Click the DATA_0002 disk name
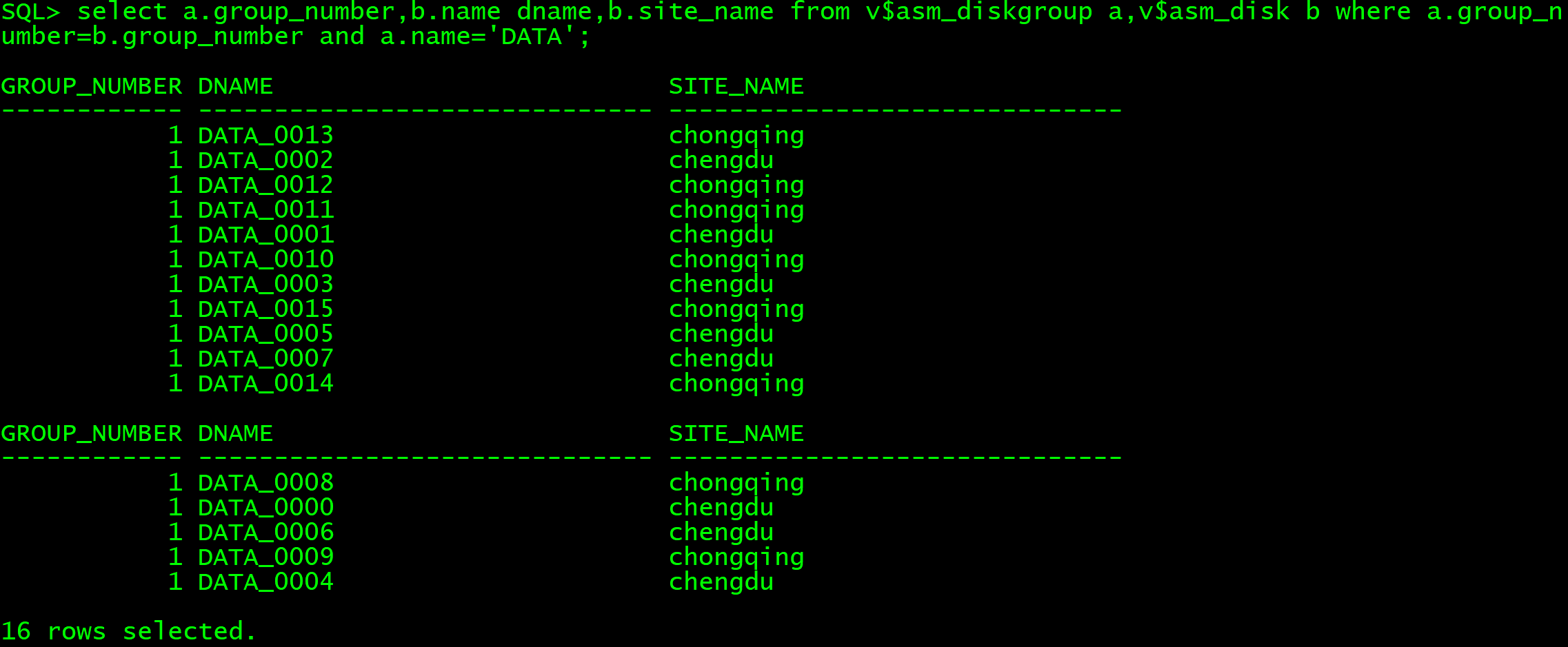Image resolution: width=1568 pixels, height=647 pixels. pos(265,161)
